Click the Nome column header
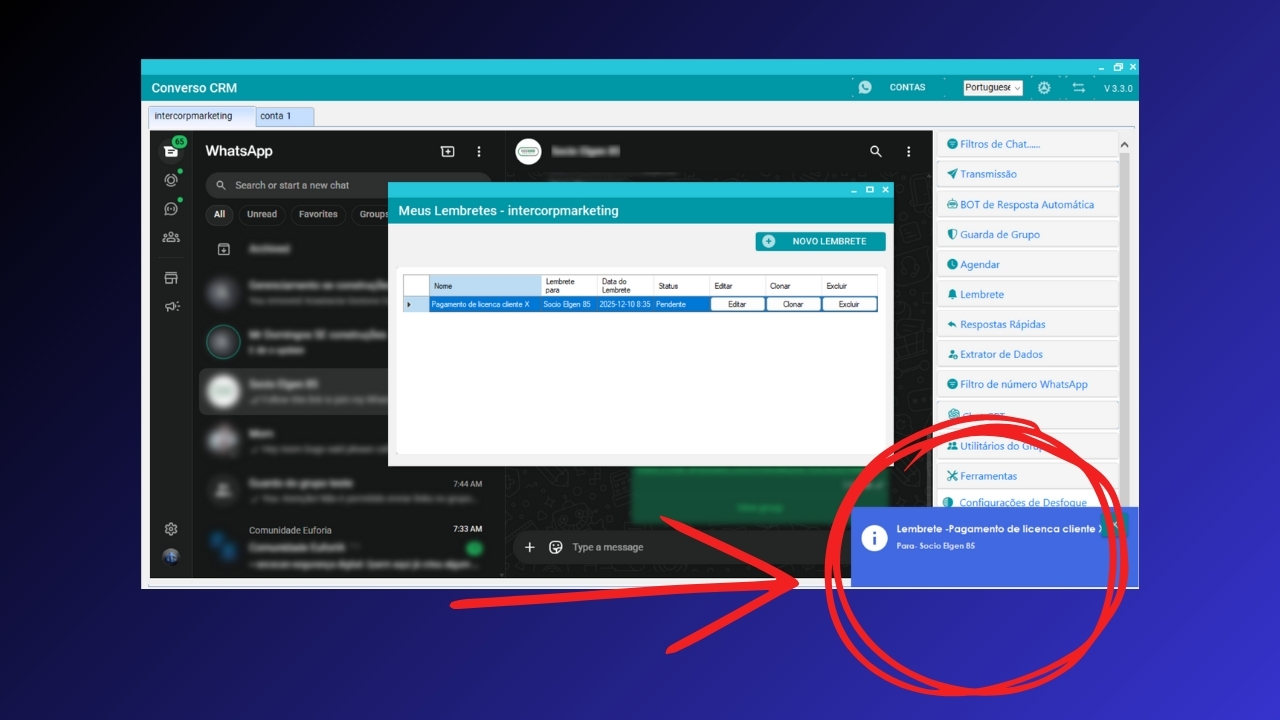 pos(485,286)
